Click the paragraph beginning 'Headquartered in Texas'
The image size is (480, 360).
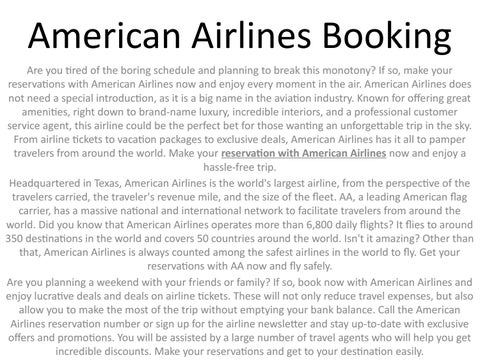tap(240, 224)
